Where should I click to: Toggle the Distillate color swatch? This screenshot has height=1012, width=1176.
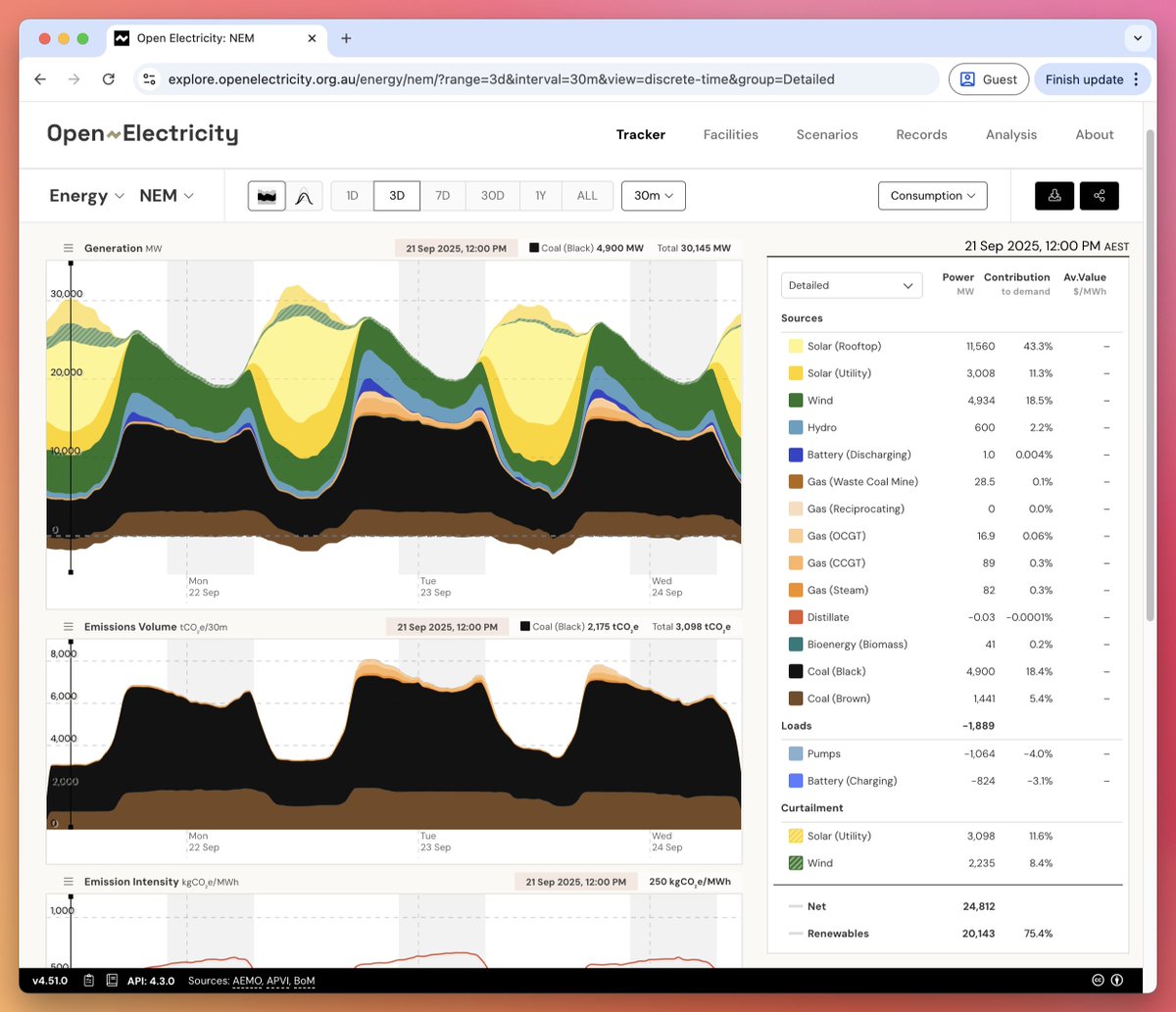(x=796, y=618)
